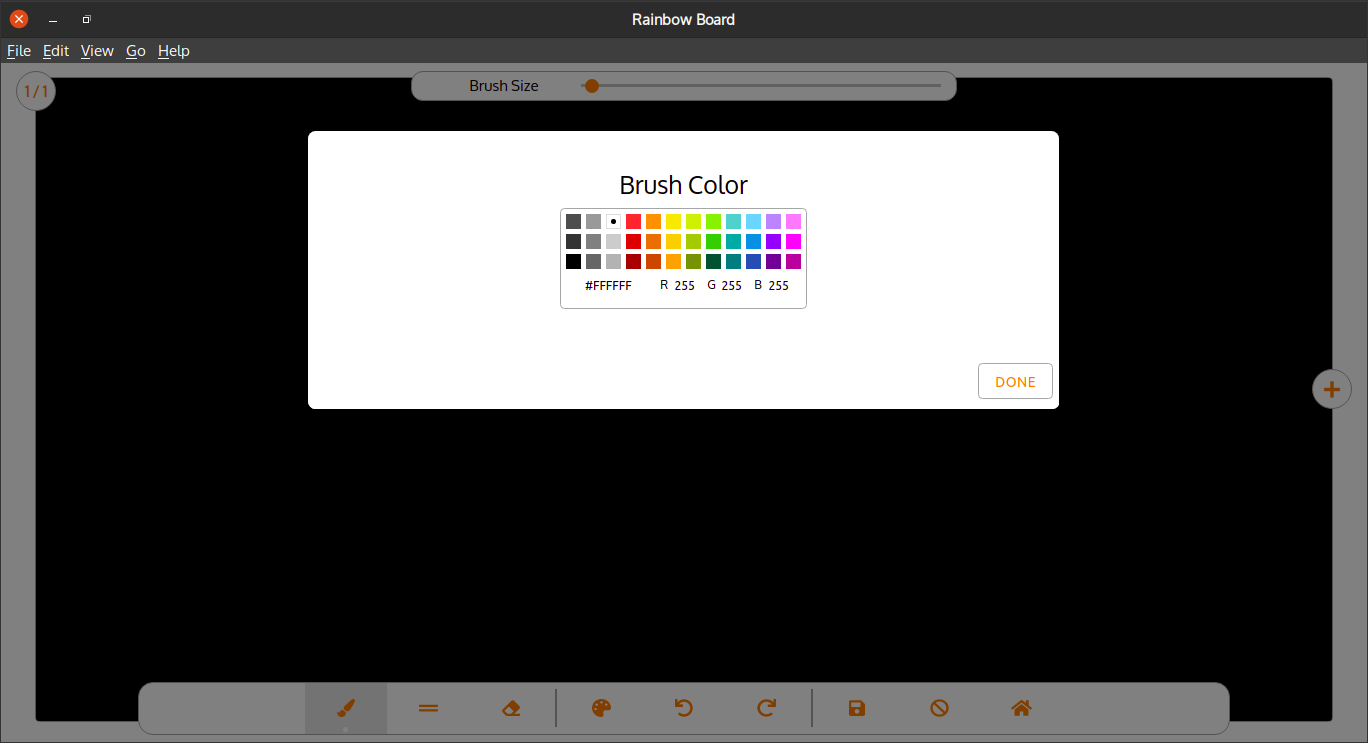Click the save floppy disk icon
The image size is (1368, 743).
tap(857, 708)
